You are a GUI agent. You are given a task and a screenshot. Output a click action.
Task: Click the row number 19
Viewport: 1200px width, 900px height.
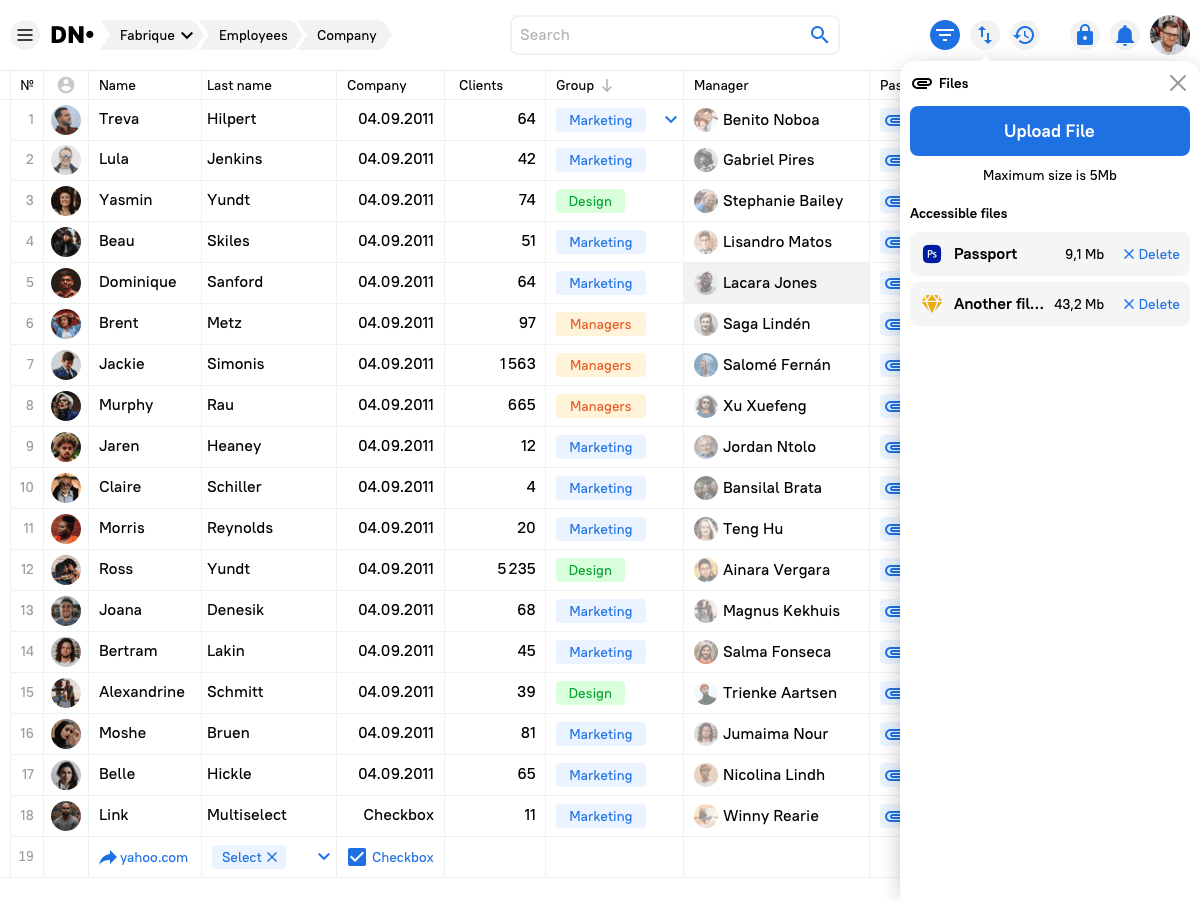point(26,856)
